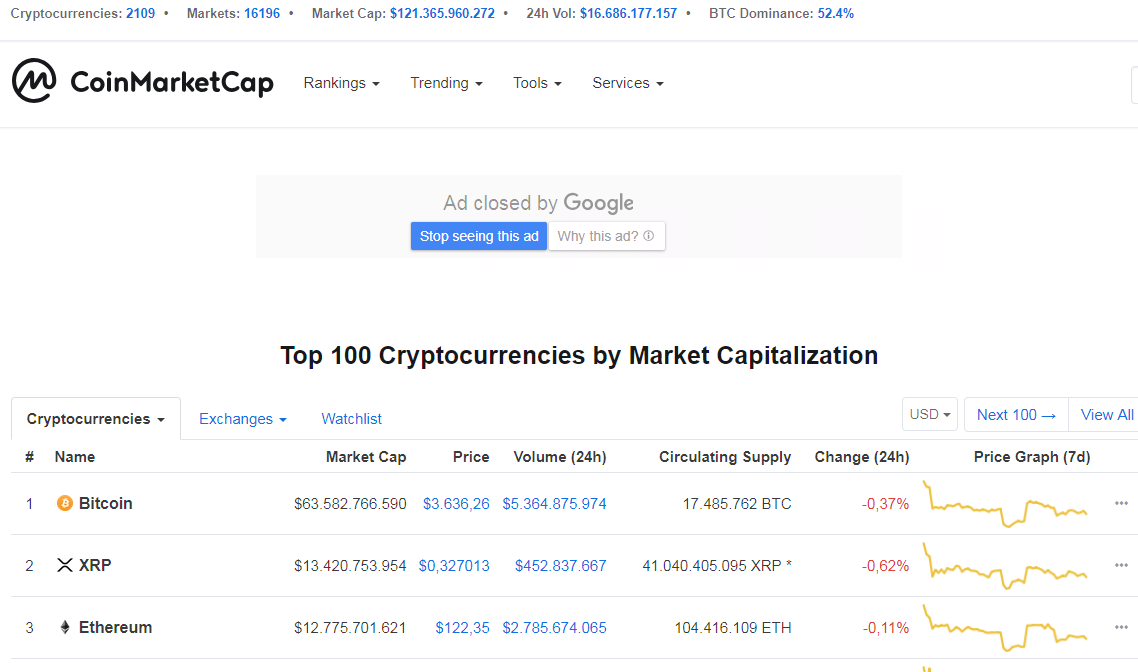Click the View All button
1138x672 pixels.
(1106, 414)
